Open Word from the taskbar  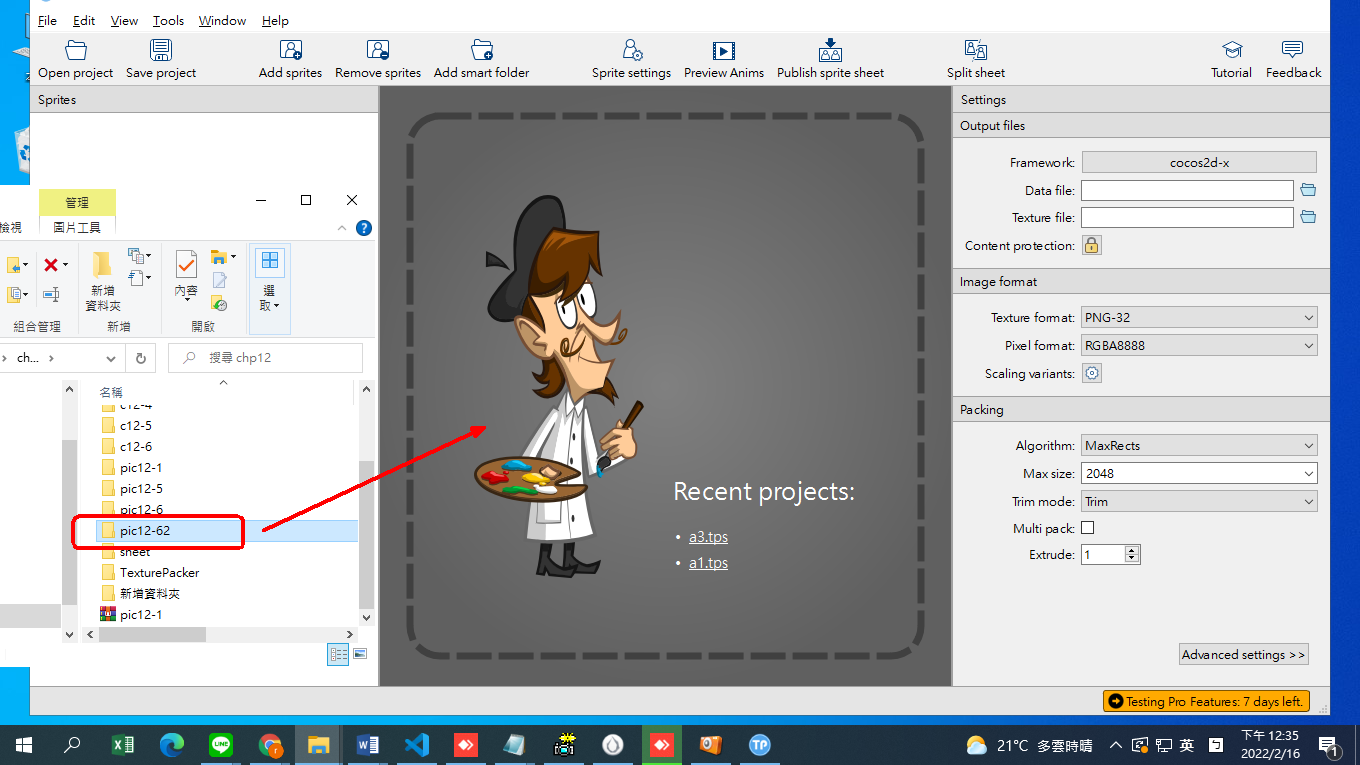coord(368,745)
